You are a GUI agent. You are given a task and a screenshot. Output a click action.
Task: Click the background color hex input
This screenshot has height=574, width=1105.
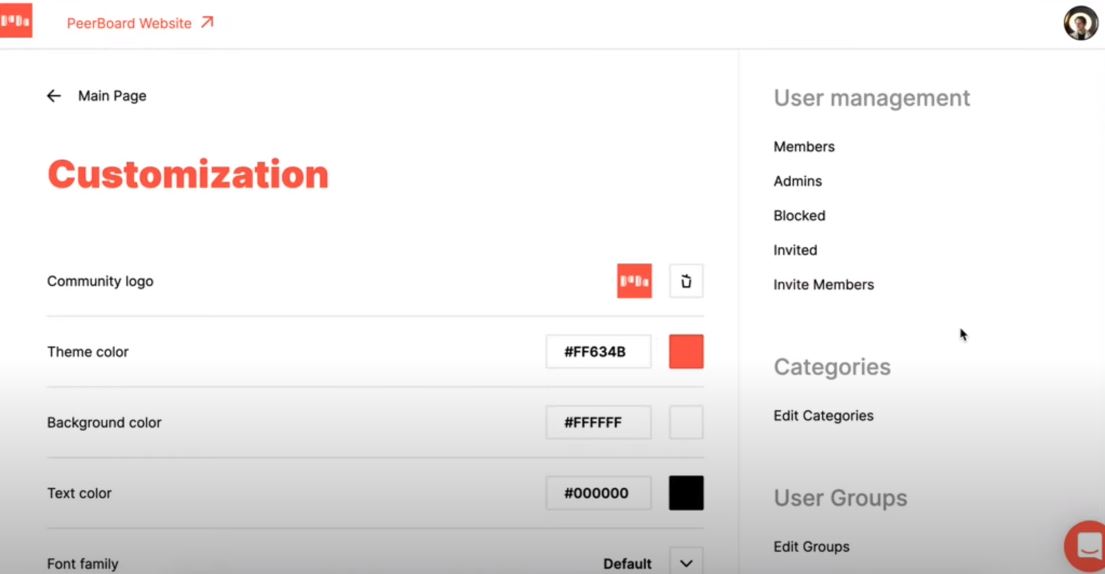pos(598,422)
